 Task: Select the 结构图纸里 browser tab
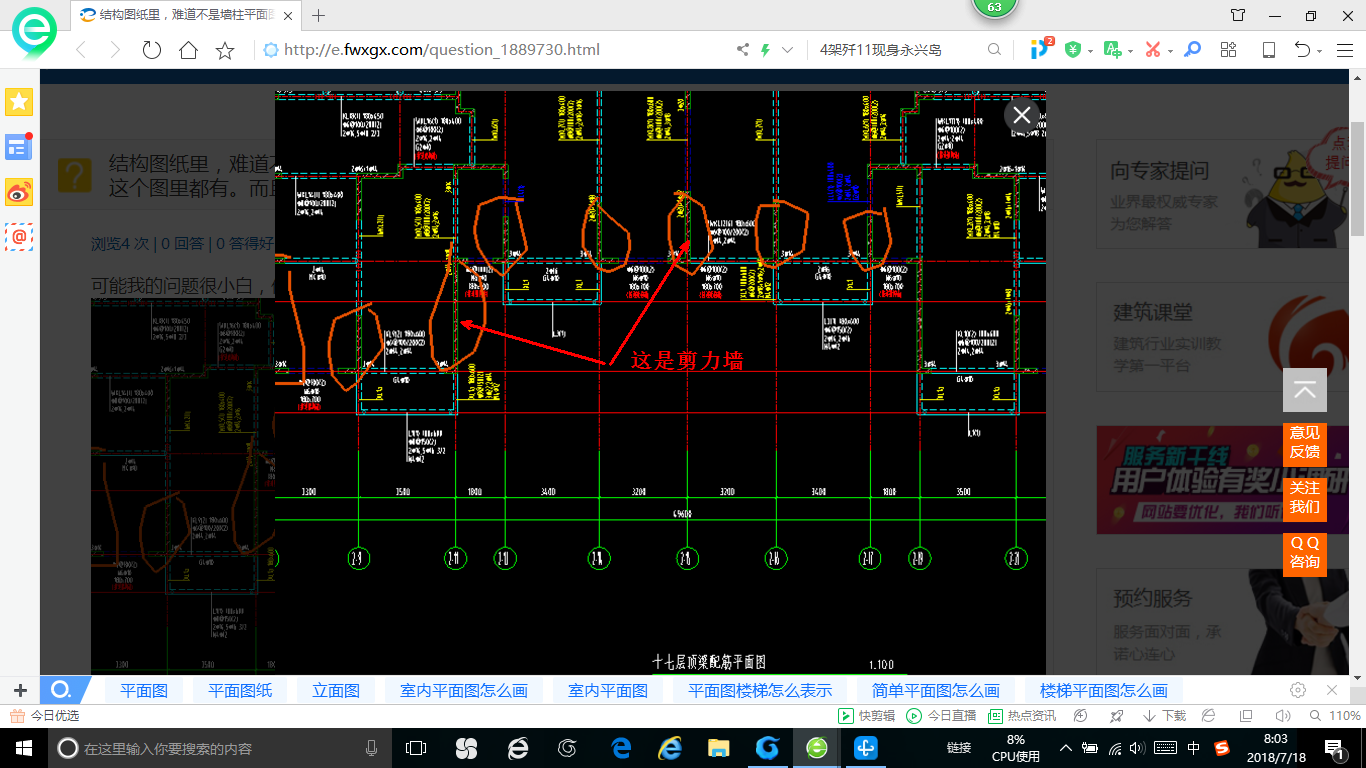[x=186, y=15]
